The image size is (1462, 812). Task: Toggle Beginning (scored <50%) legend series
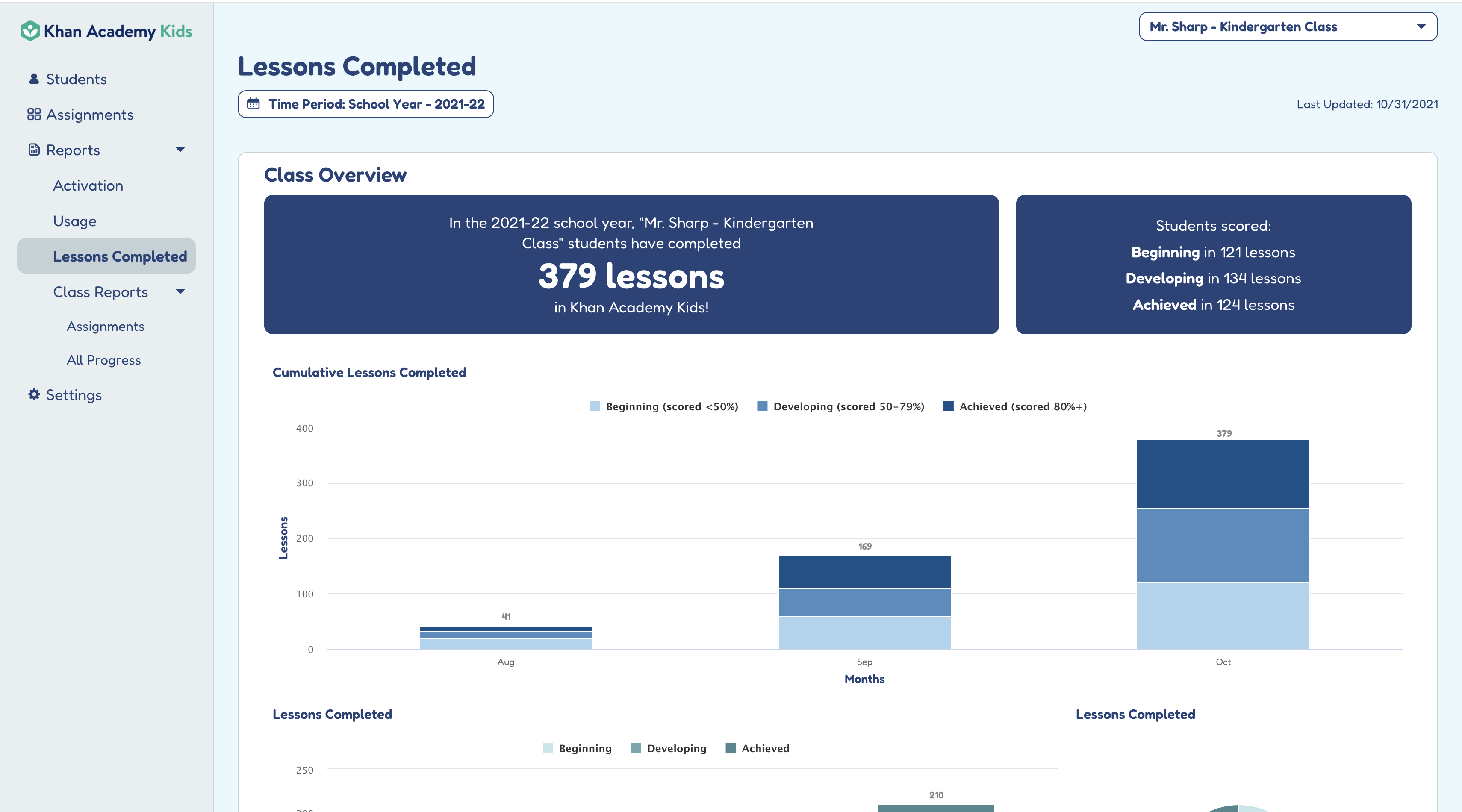coord(664,406)
